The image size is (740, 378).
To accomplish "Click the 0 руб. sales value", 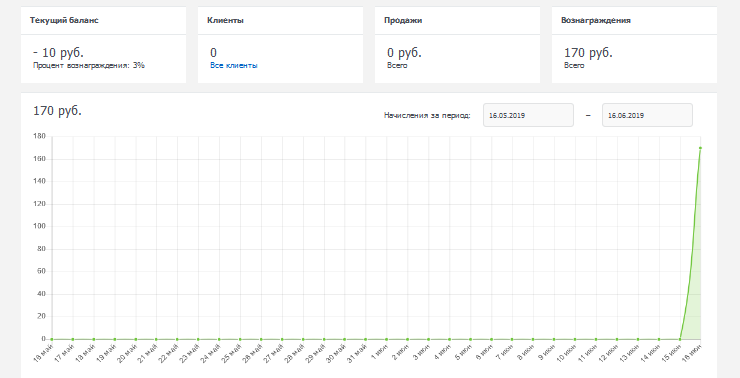I will (x=404, y=52).
